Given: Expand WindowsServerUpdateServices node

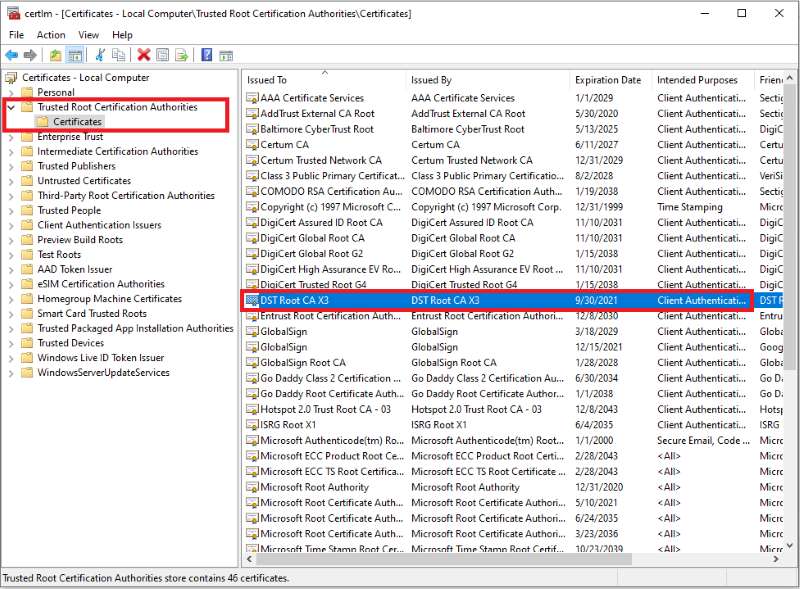Looking at the screenshot, I should 11,373.
